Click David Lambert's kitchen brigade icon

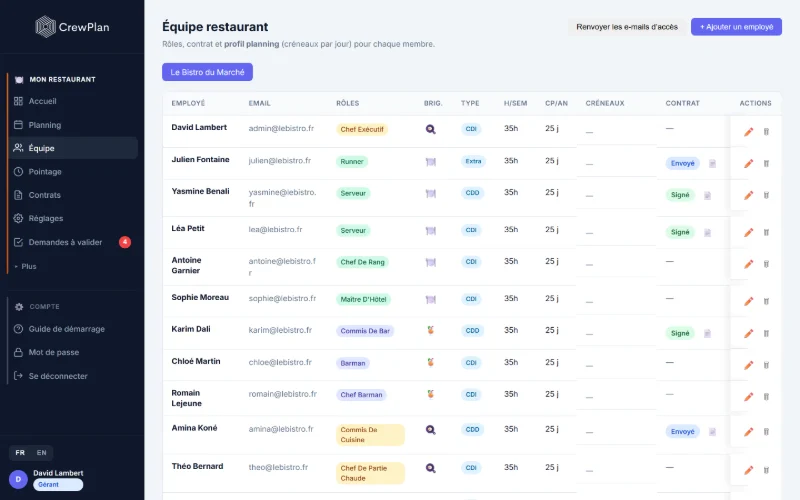pos(431,130)
